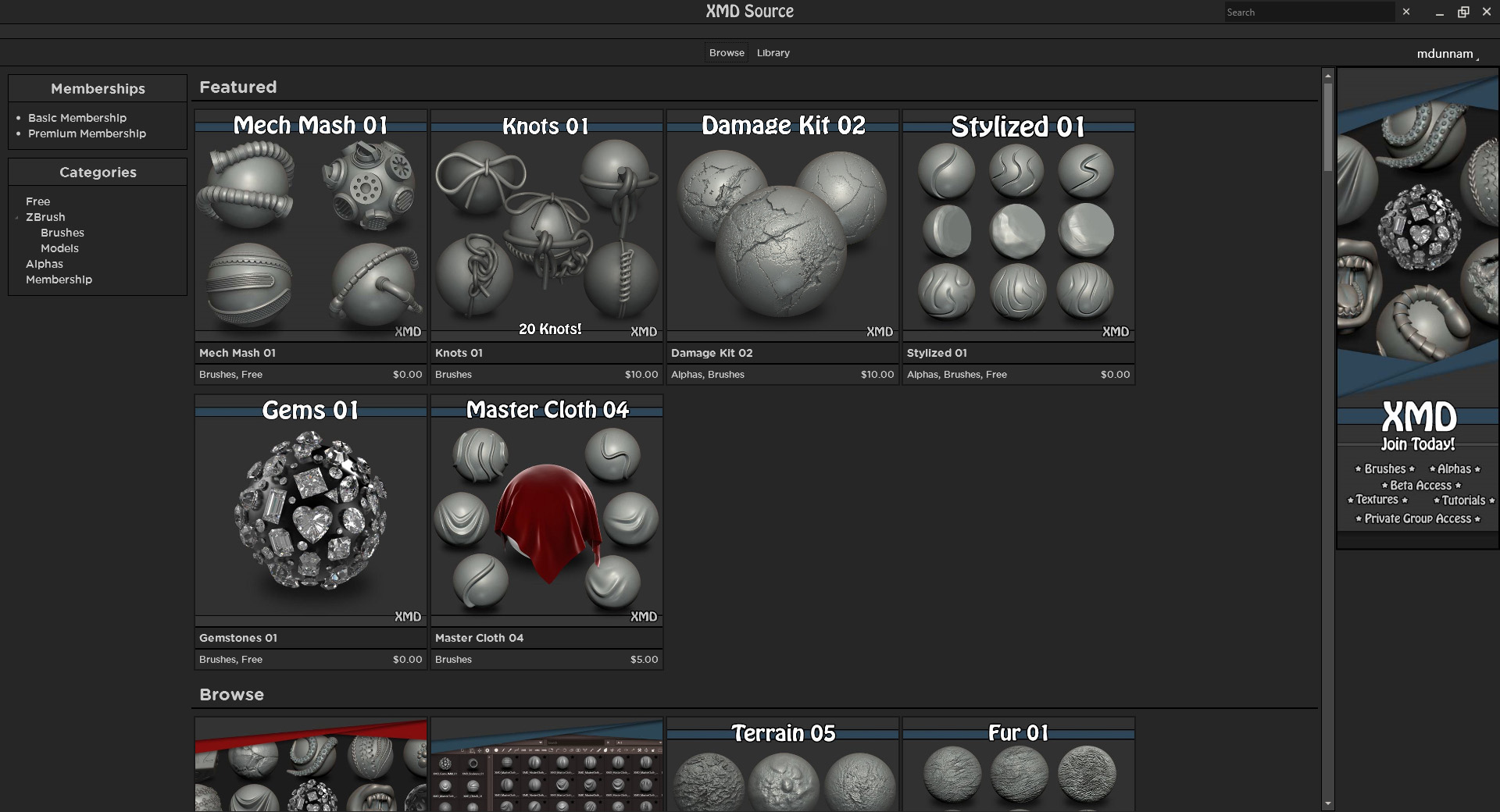Image resolution: width=1500 pixels, height=812 pixels.
Task: Open the Fur 01 thumbnail
Action: click(1019, 764)
